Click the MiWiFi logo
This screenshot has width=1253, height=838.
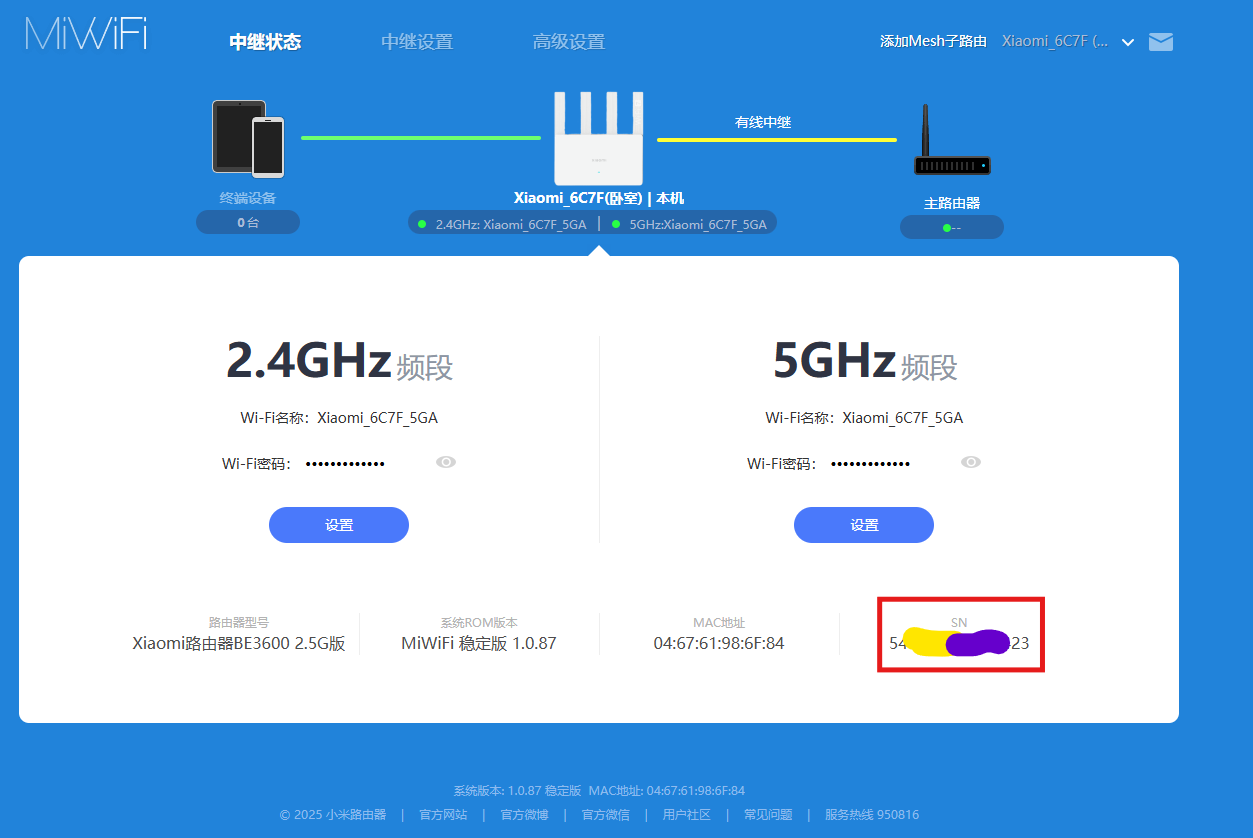[86, 34]
